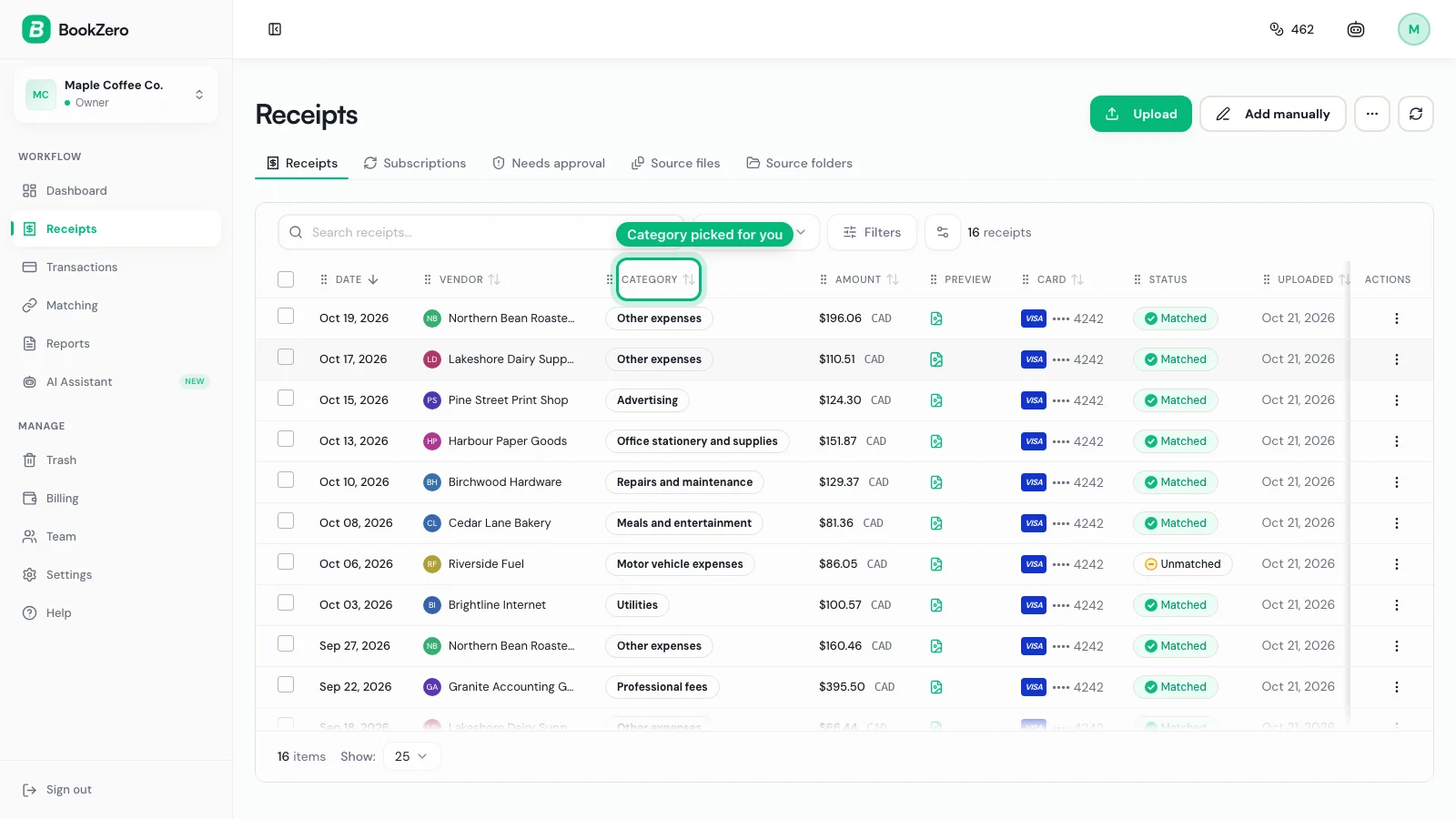Open the Filters button

tap(872, 232)
